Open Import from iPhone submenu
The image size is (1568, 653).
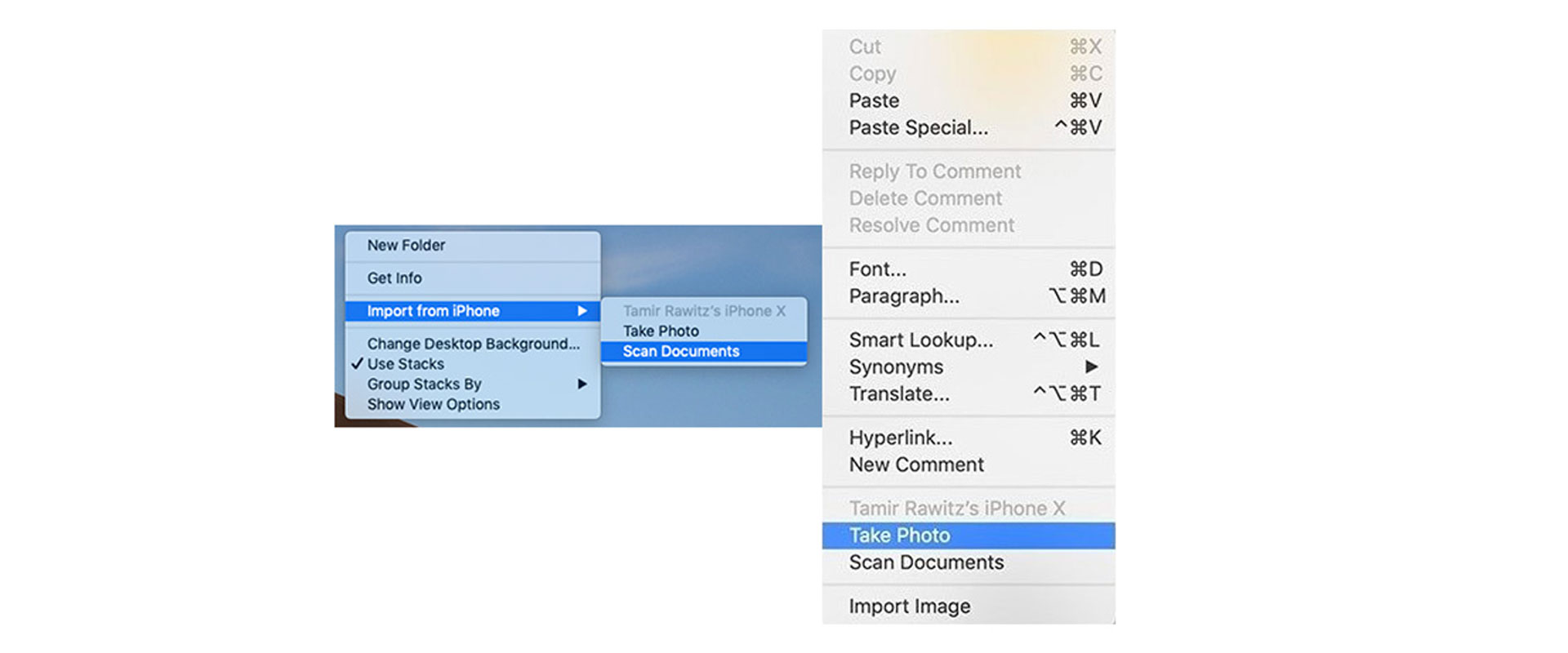(473, 311)
